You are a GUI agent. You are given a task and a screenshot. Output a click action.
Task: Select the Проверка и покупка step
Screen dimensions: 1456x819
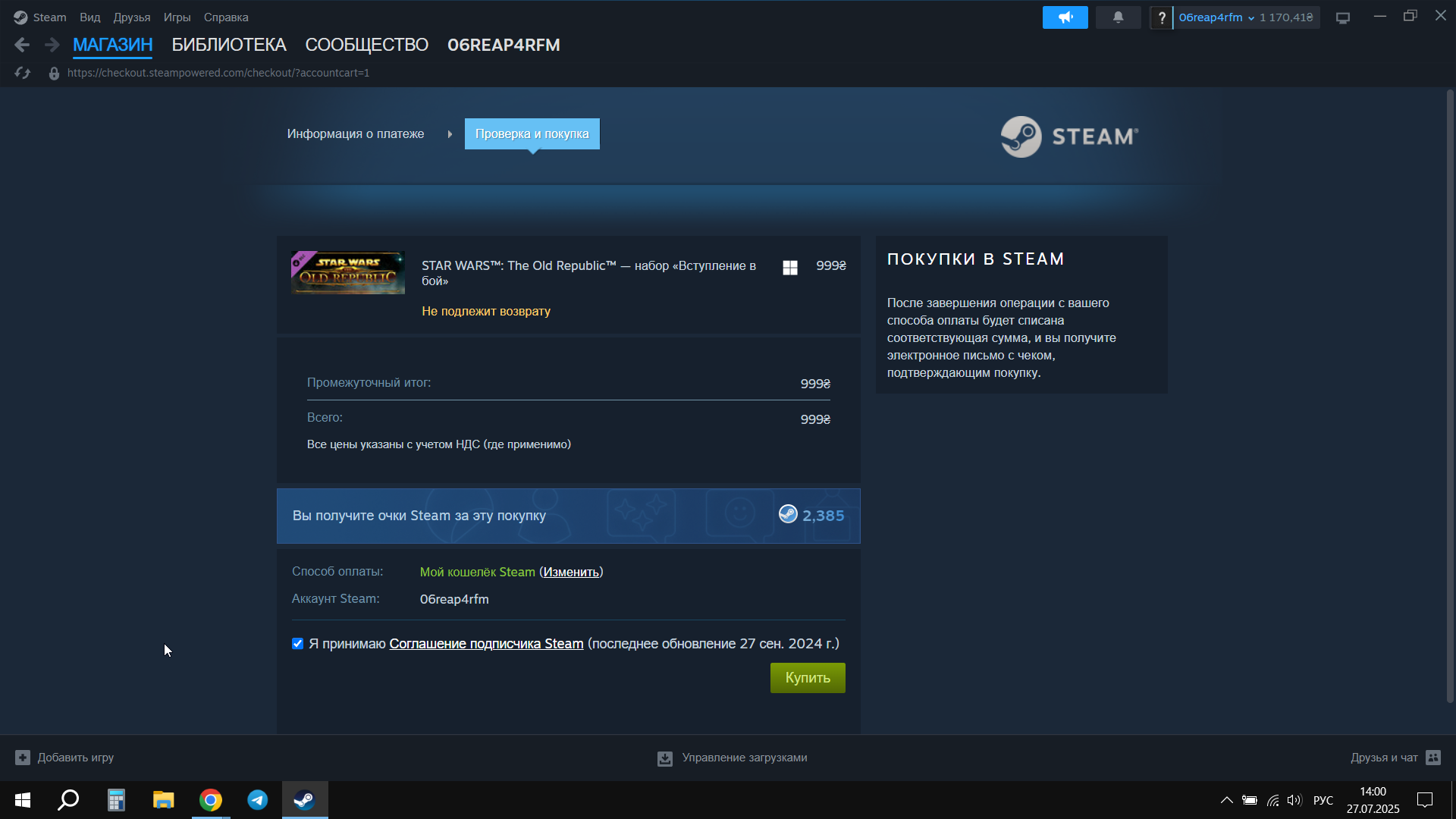click(532, 133)
